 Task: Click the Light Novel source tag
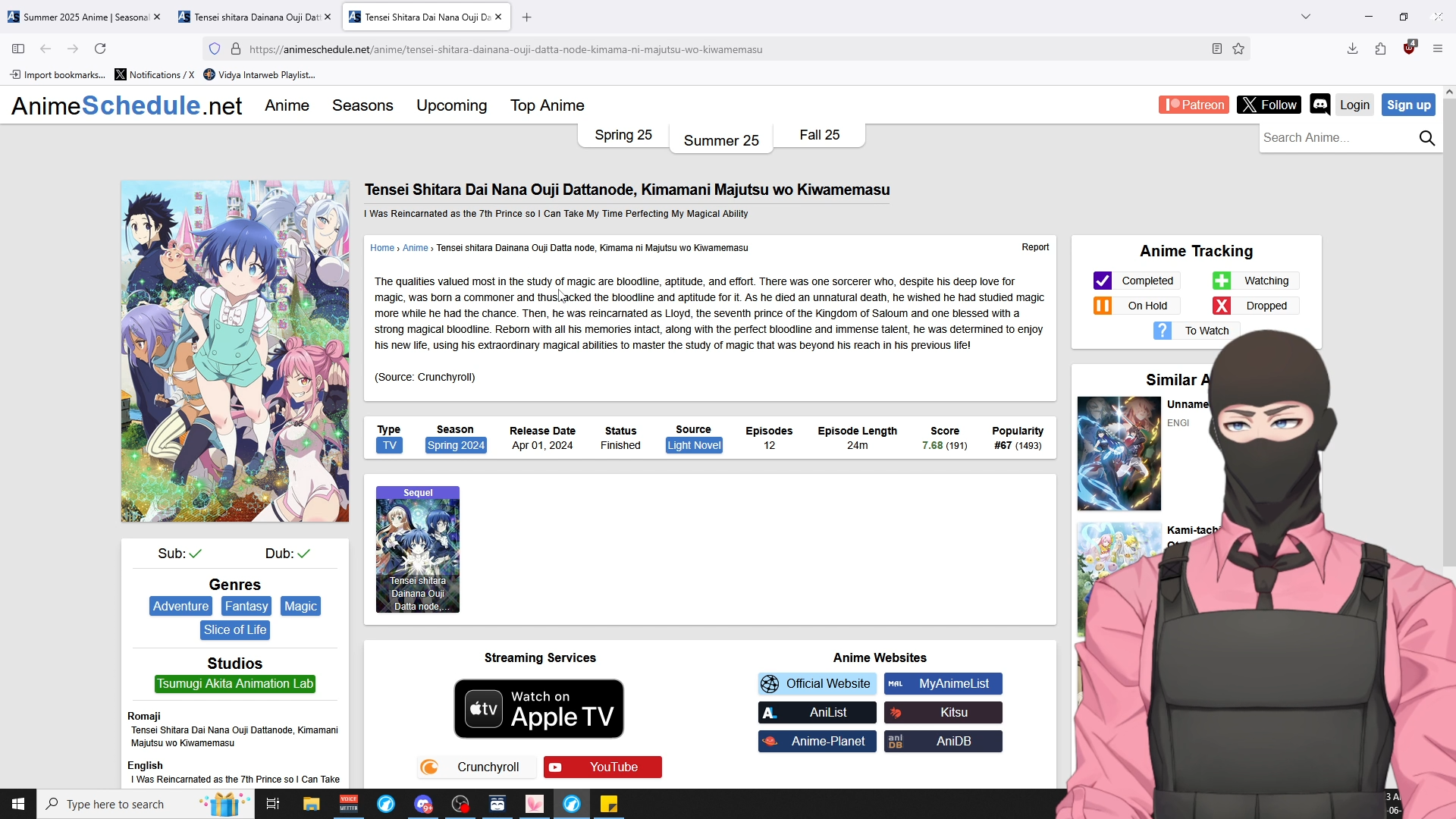[694, 446]
